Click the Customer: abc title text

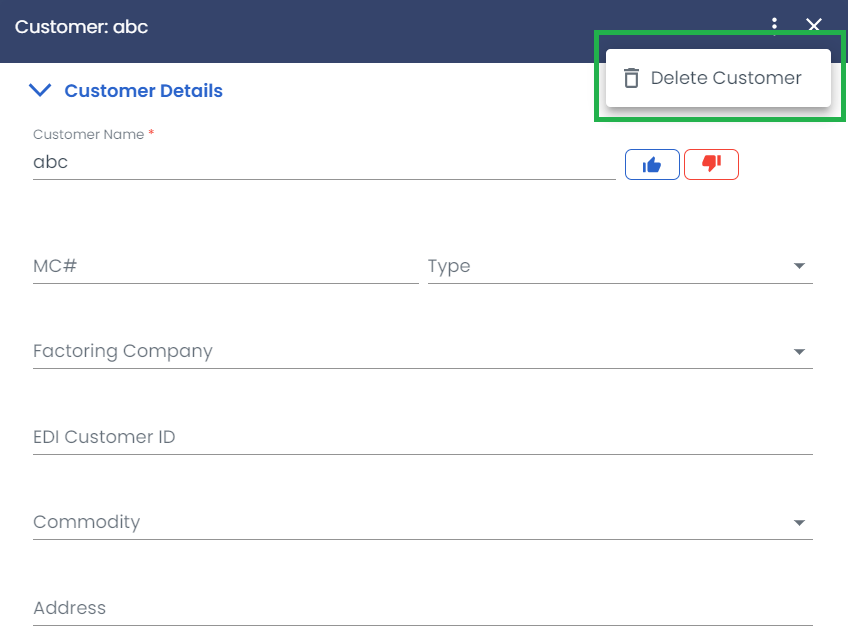coord(81,26)
